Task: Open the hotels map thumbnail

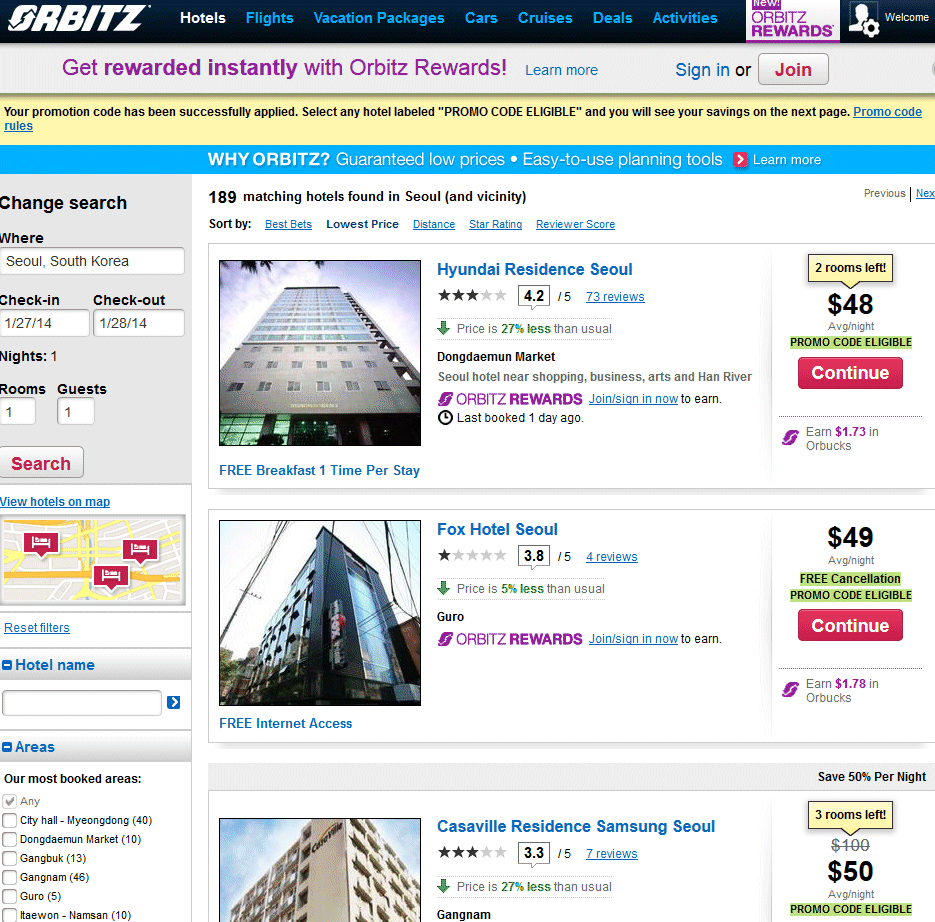Action: click(x=93, y=560)
